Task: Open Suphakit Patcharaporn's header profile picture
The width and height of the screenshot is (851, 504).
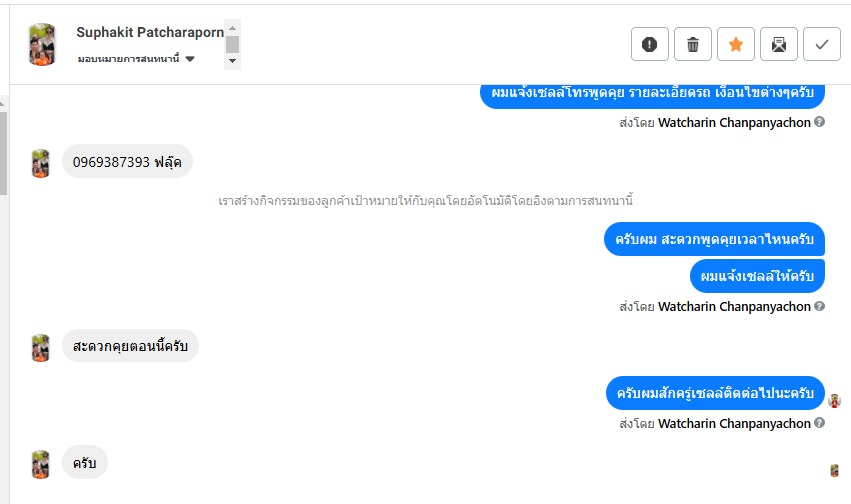Action: pos(42,44)
